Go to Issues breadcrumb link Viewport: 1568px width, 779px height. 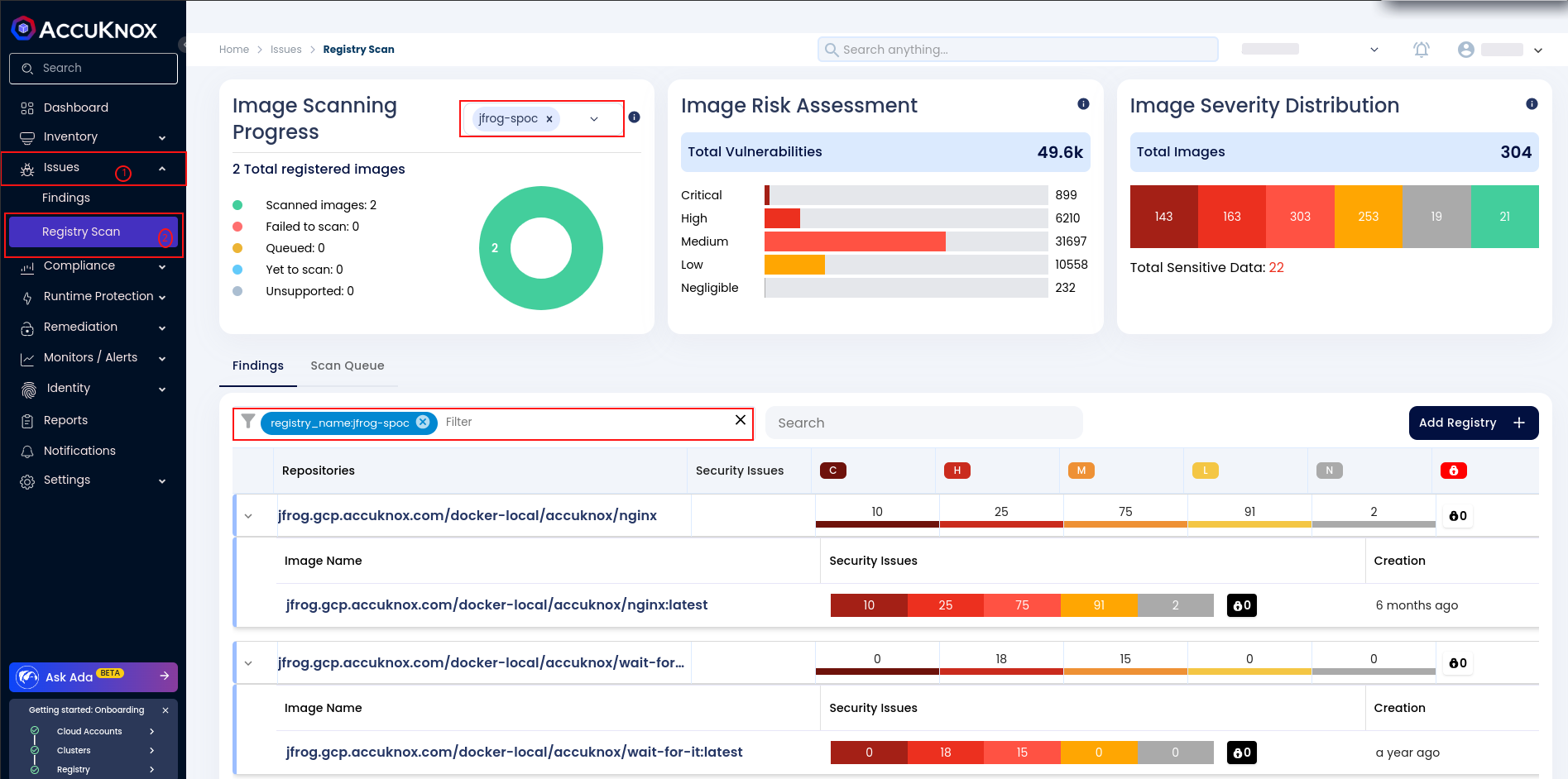tap(286, 50)
